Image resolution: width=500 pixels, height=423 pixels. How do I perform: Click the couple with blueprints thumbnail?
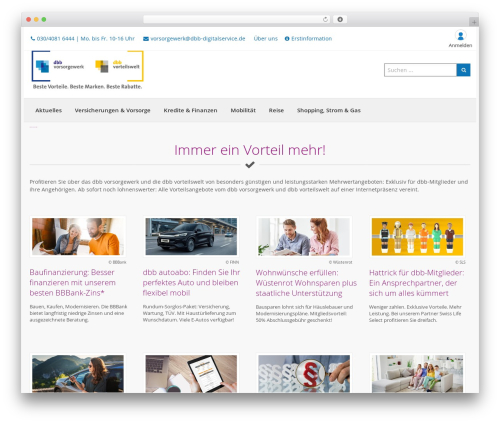click(x=78, y=237)
